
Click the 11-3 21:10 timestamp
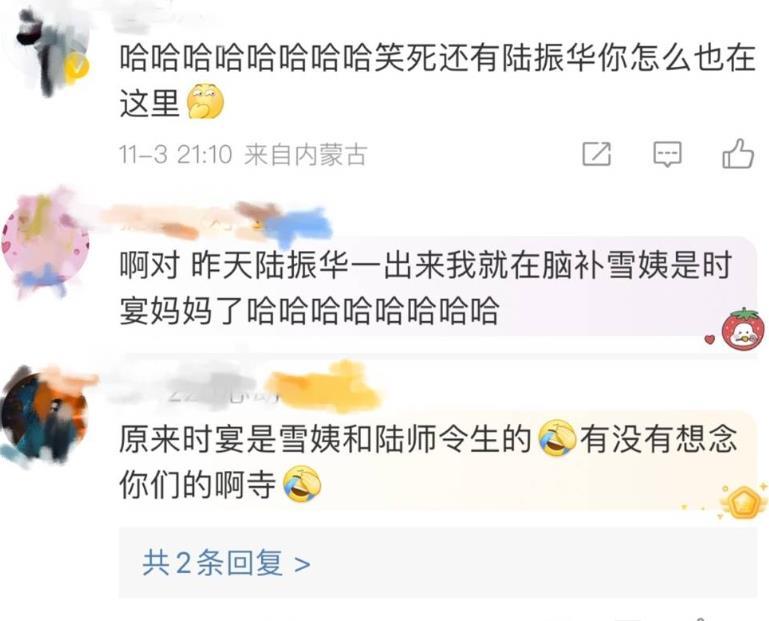tap(175, 155)
